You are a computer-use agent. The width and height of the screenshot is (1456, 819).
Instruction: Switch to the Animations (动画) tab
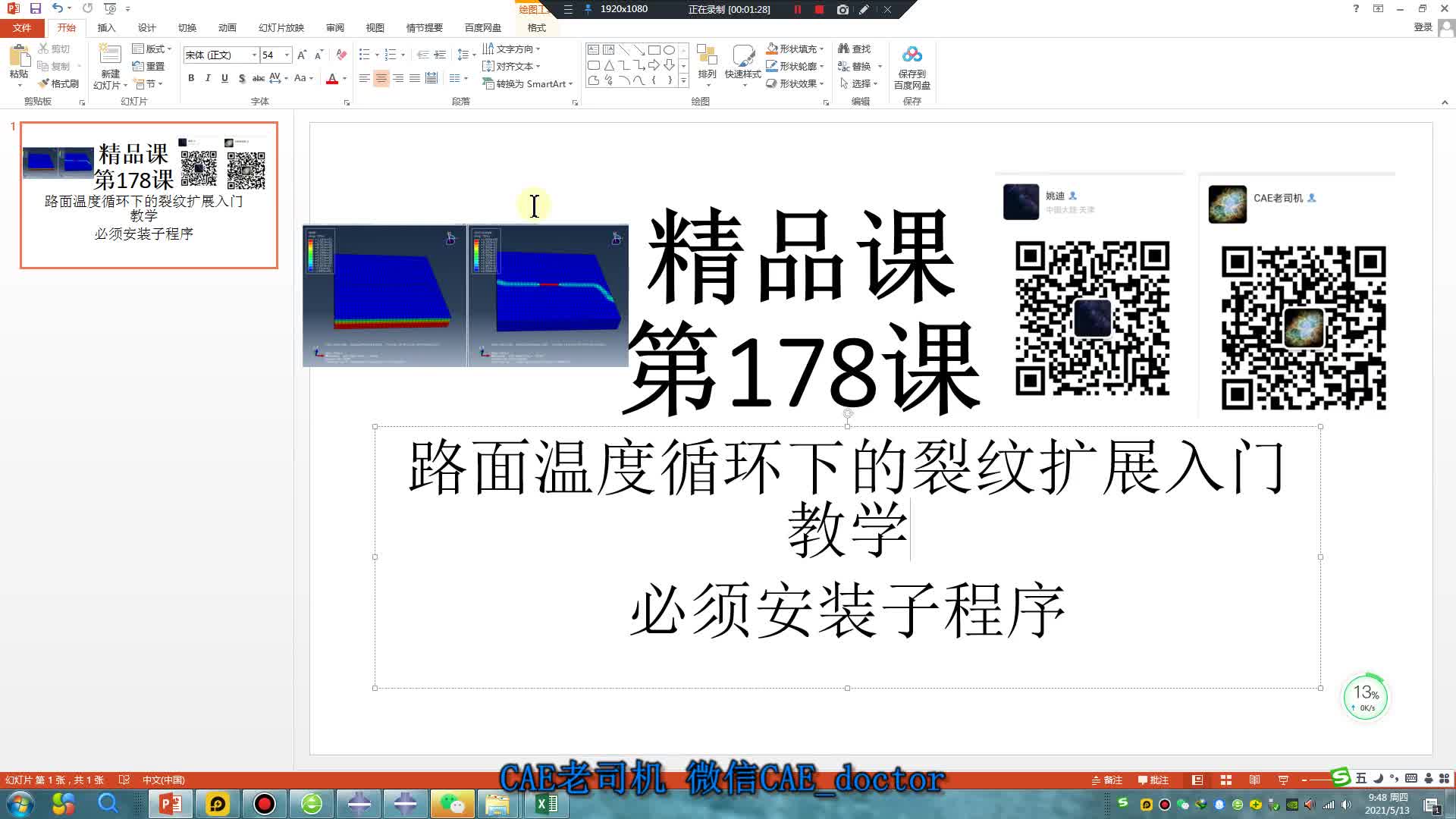click(227, 27)
